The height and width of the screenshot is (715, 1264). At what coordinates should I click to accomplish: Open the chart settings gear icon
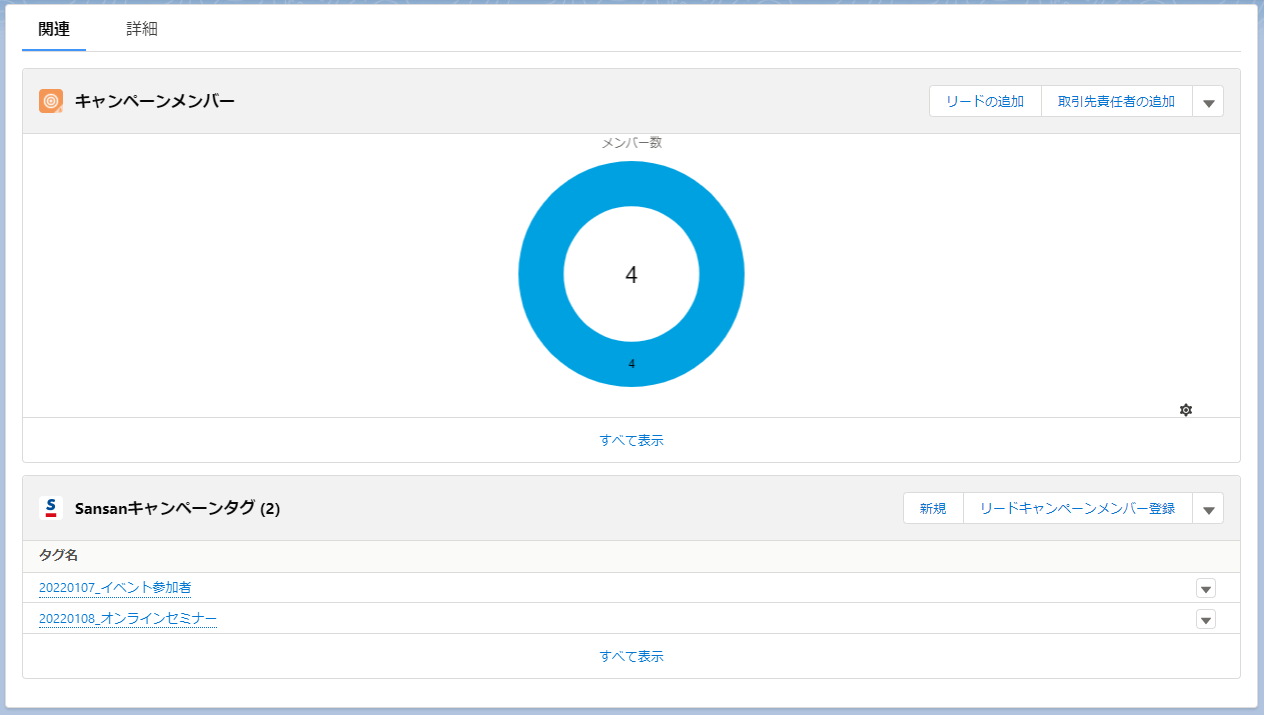coord(1186,410)
